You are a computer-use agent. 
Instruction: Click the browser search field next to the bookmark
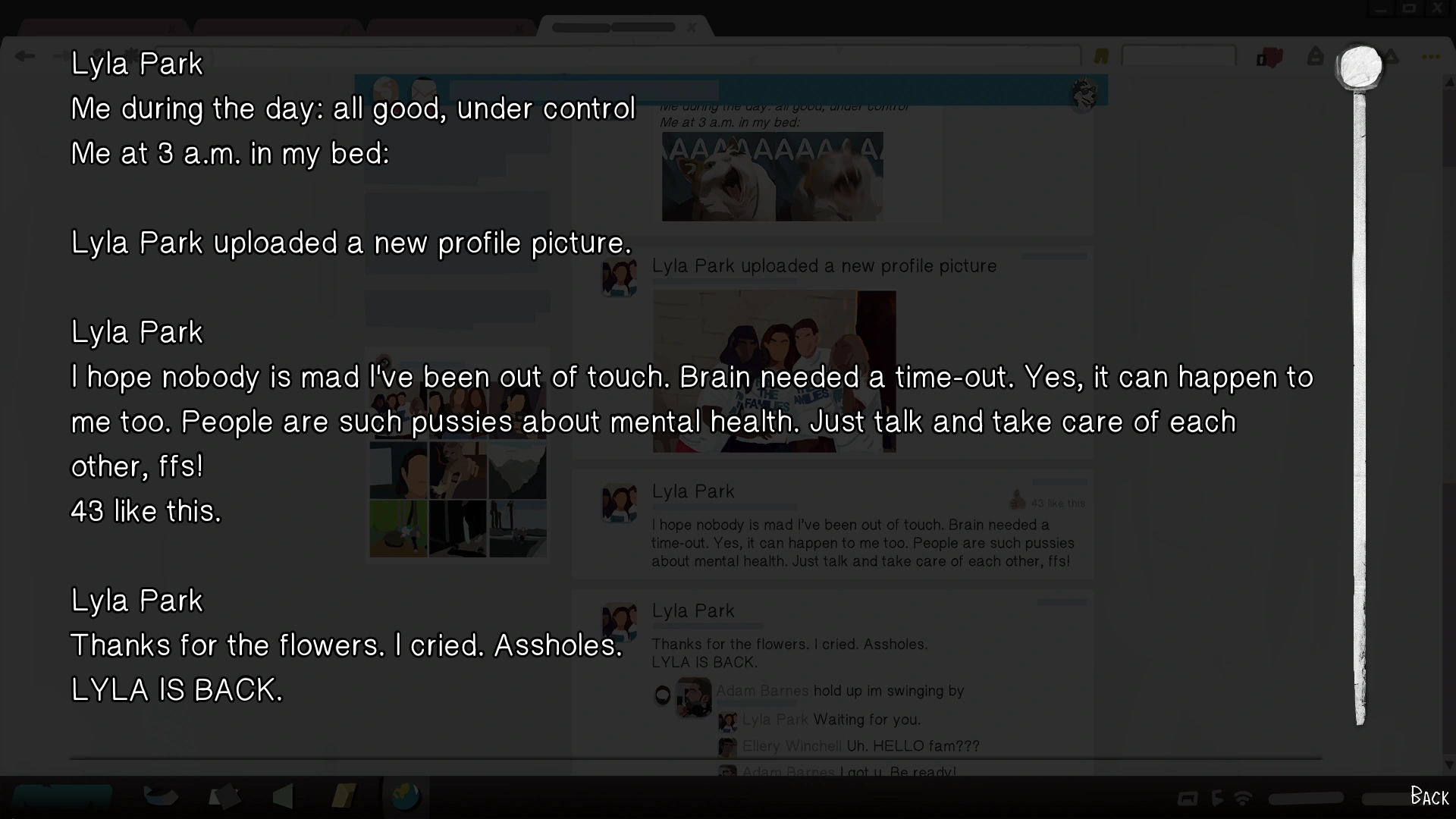pyautogui.click(x=1179, y=56)
